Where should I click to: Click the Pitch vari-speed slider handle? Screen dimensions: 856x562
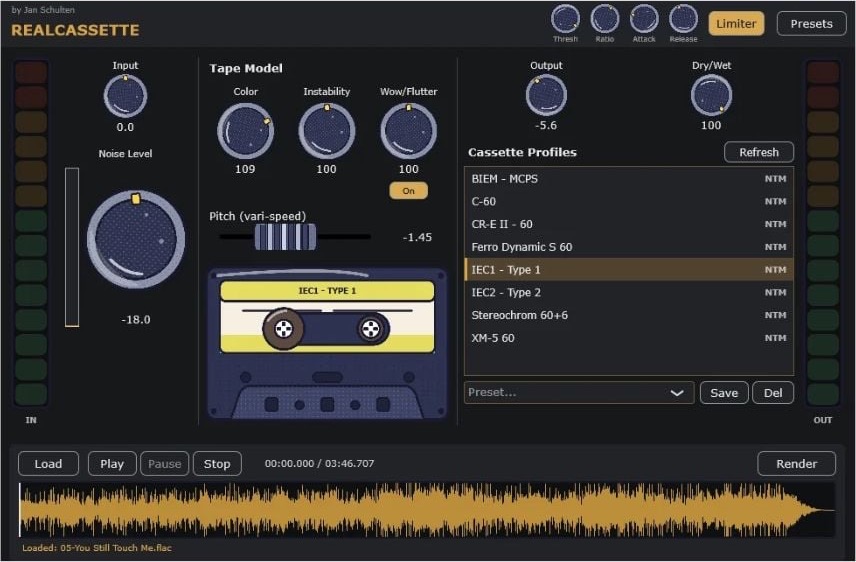pos(286,237)
